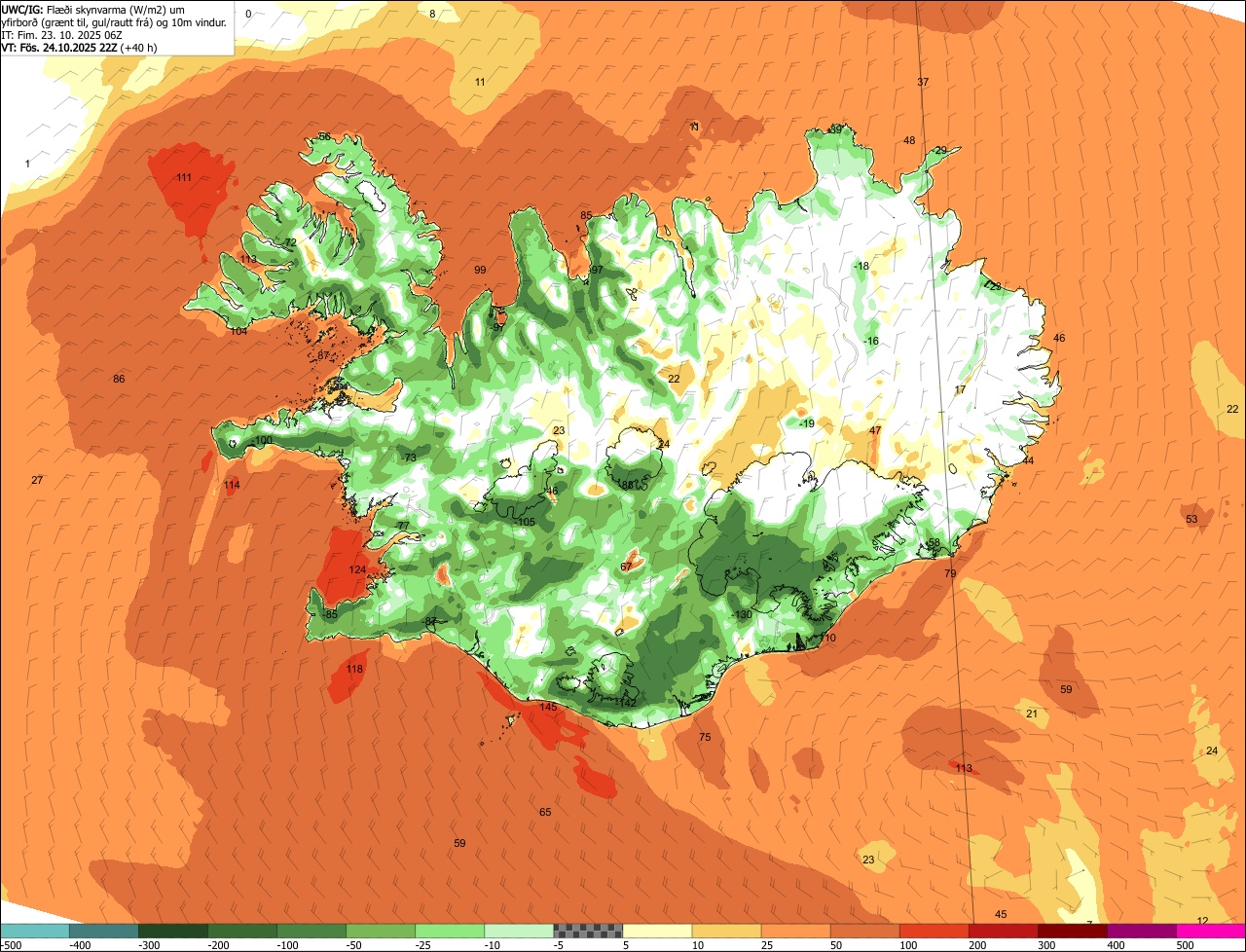Click the -500 tick label on the legend
The width and height of the screenshot is (1246, 952).
(12, 945)
